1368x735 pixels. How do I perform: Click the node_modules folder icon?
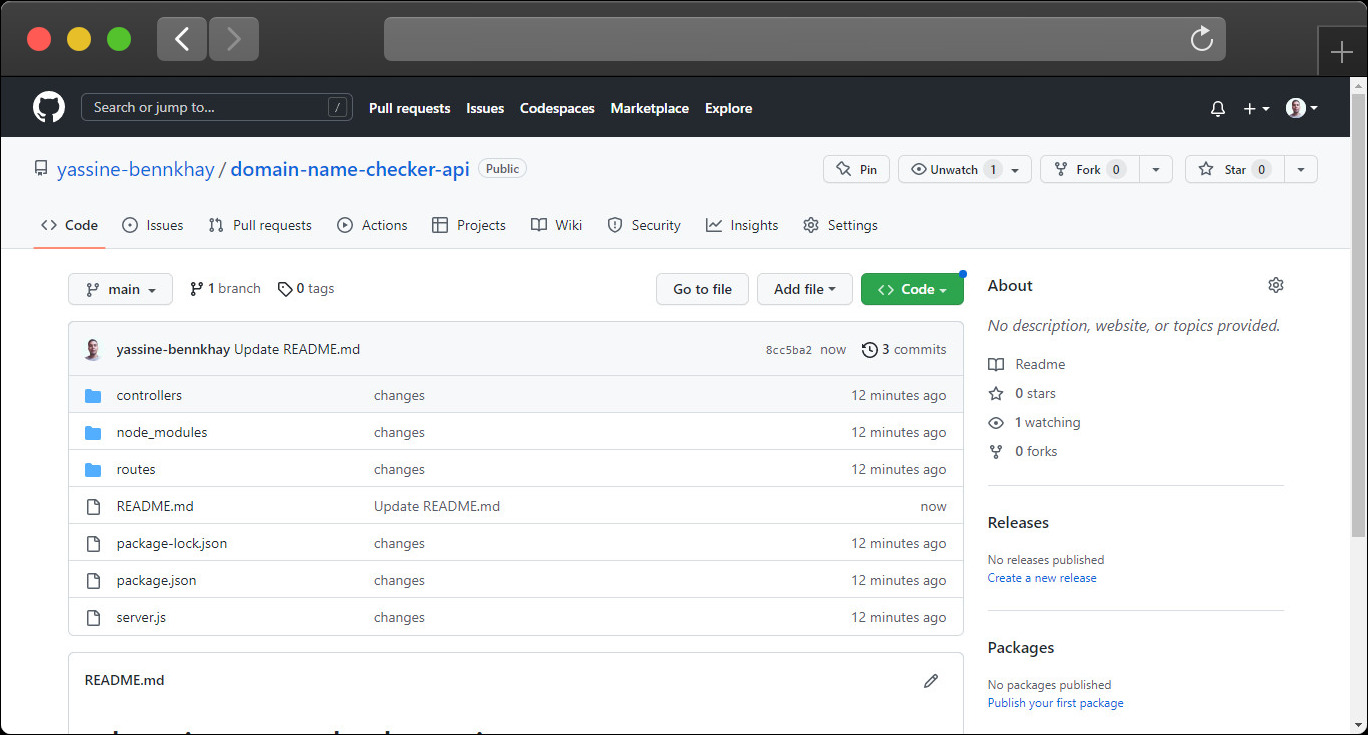(93, 432)
